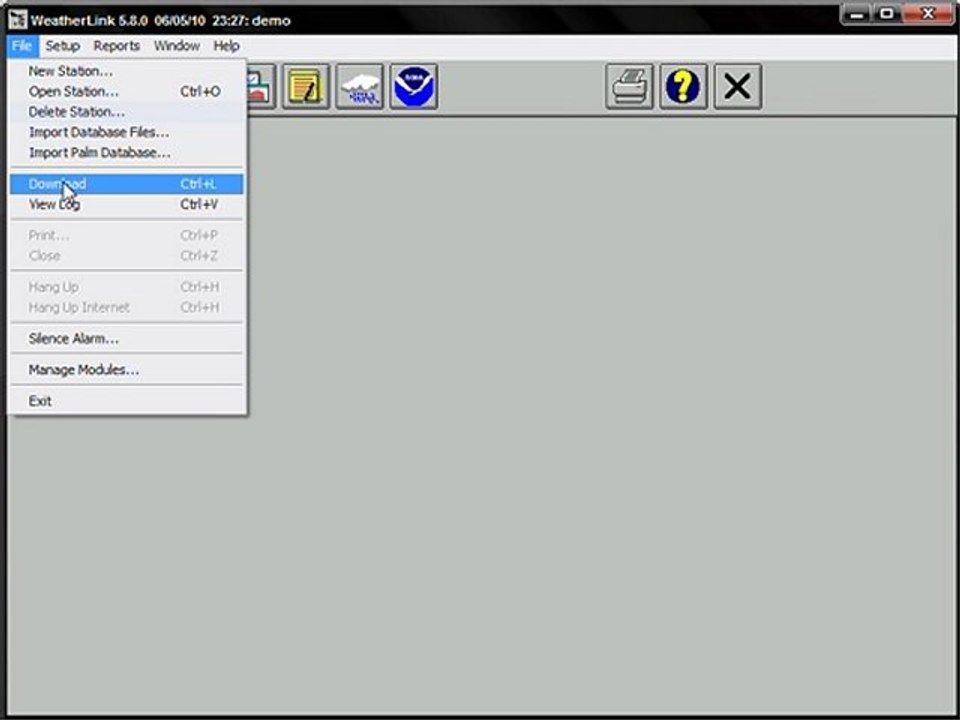The width and height of the screenshot is (960, 720).
Task: Click the partially hidden toolbar icon beside the menu
Action: 261,86
